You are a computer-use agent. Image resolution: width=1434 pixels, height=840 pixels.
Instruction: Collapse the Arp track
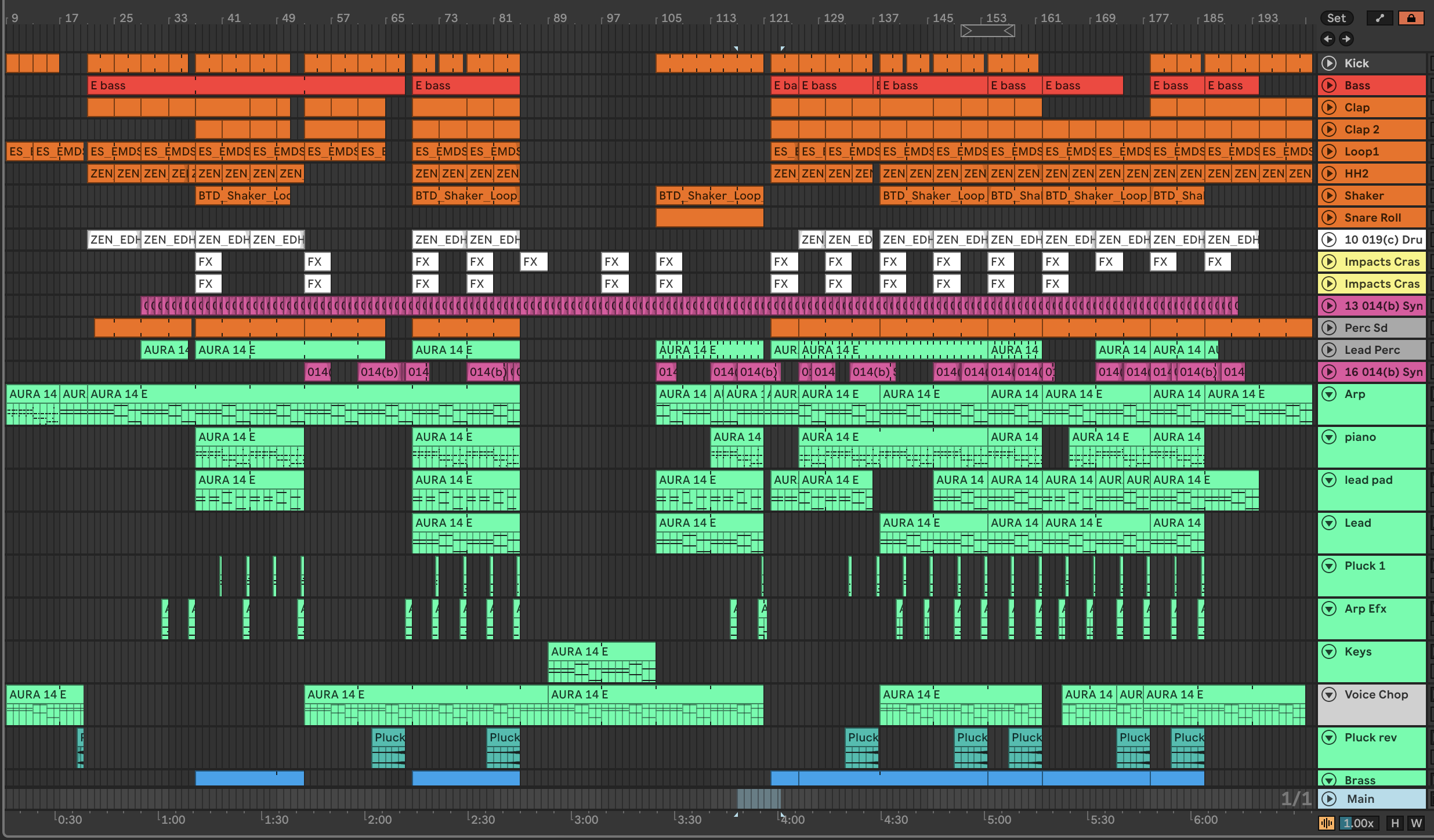tap(1329, 394)
